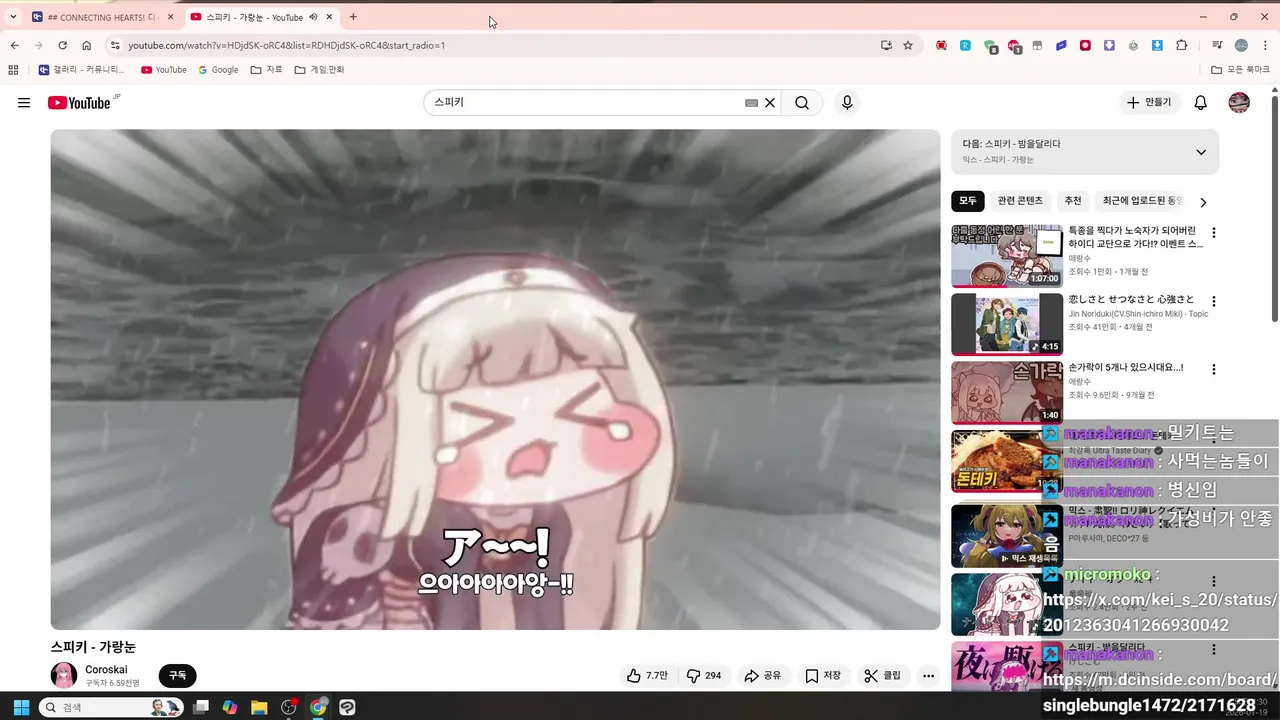Image resolution: width=1280 pixels, height=720 pixels.
Task: Open the on-screen keyboard in the search box
Action: tap(751, 103)
